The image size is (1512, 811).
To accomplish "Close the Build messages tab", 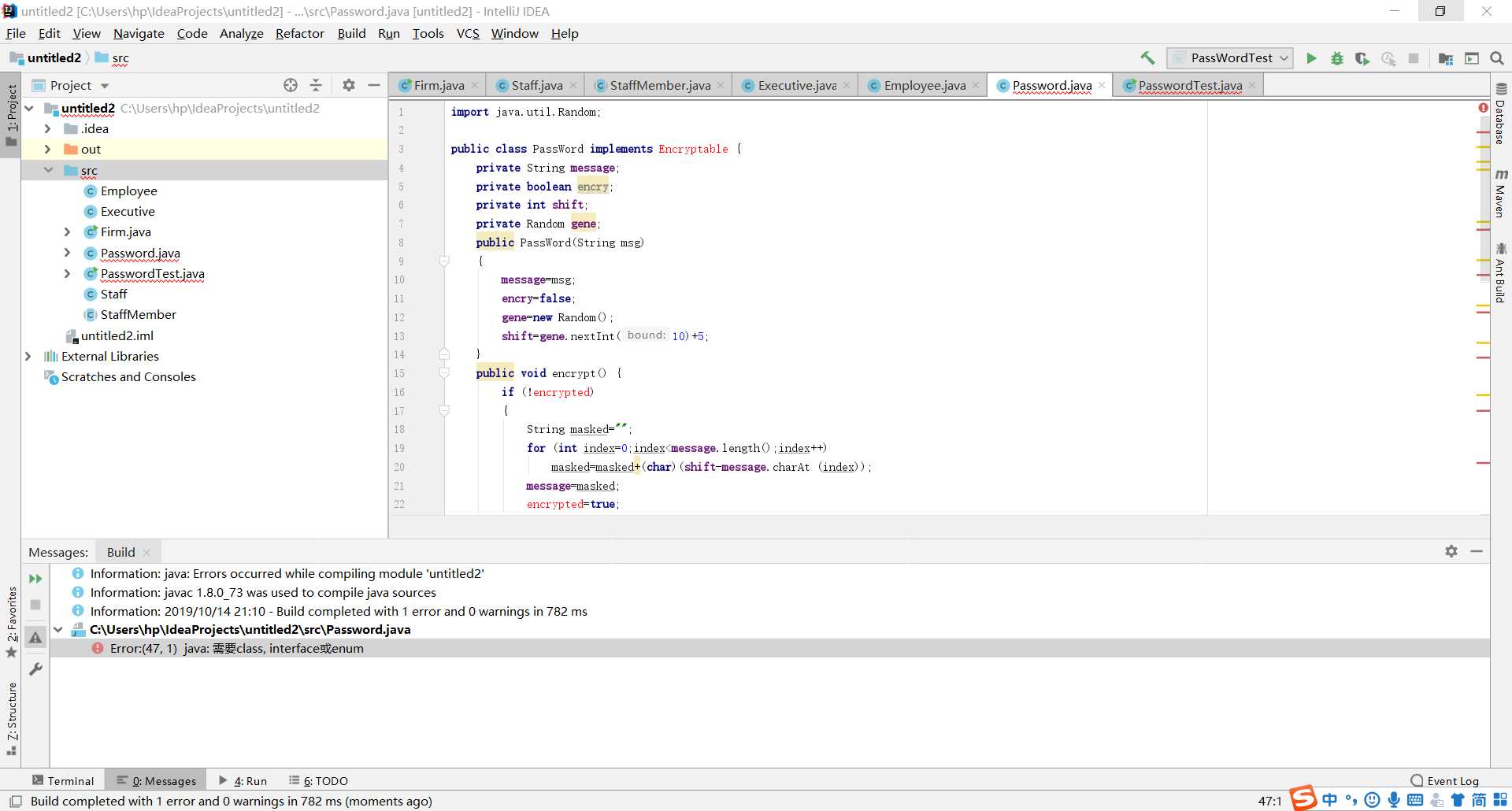I will (x=146, y=553).
